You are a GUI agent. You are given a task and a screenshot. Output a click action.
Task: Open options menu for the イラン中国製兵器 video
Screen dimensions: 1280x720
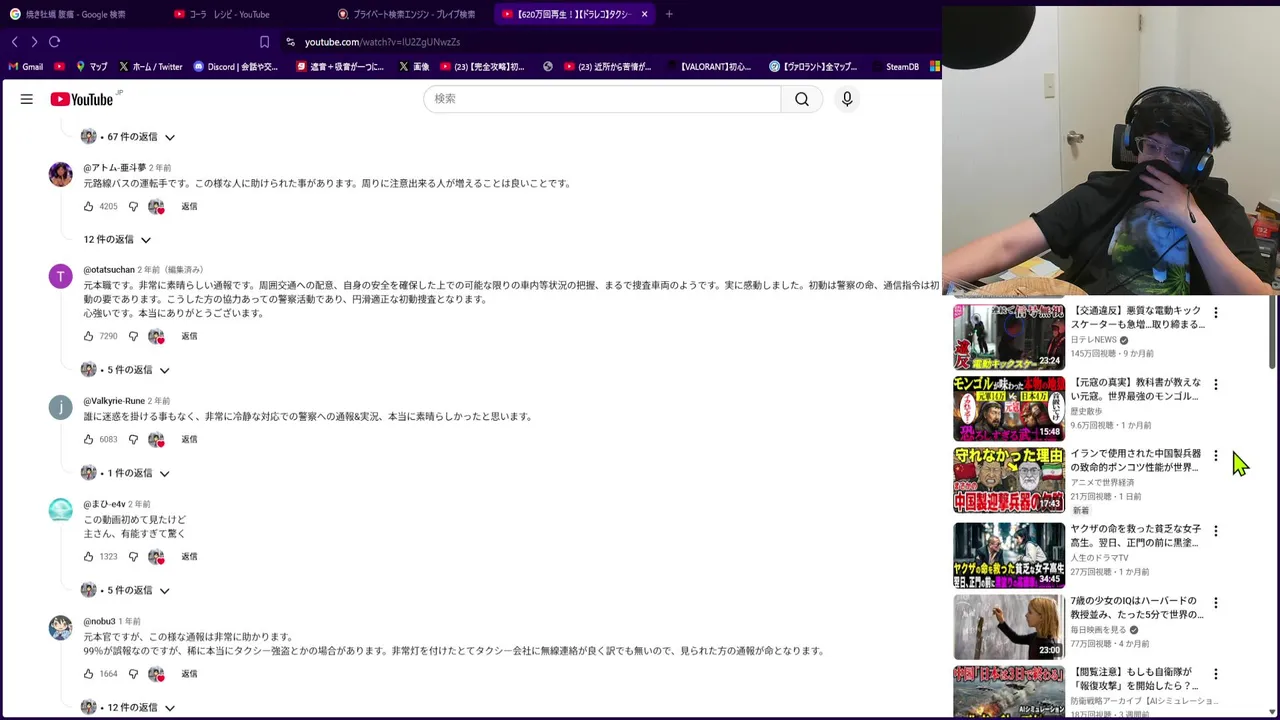(x=1216, y=456)
